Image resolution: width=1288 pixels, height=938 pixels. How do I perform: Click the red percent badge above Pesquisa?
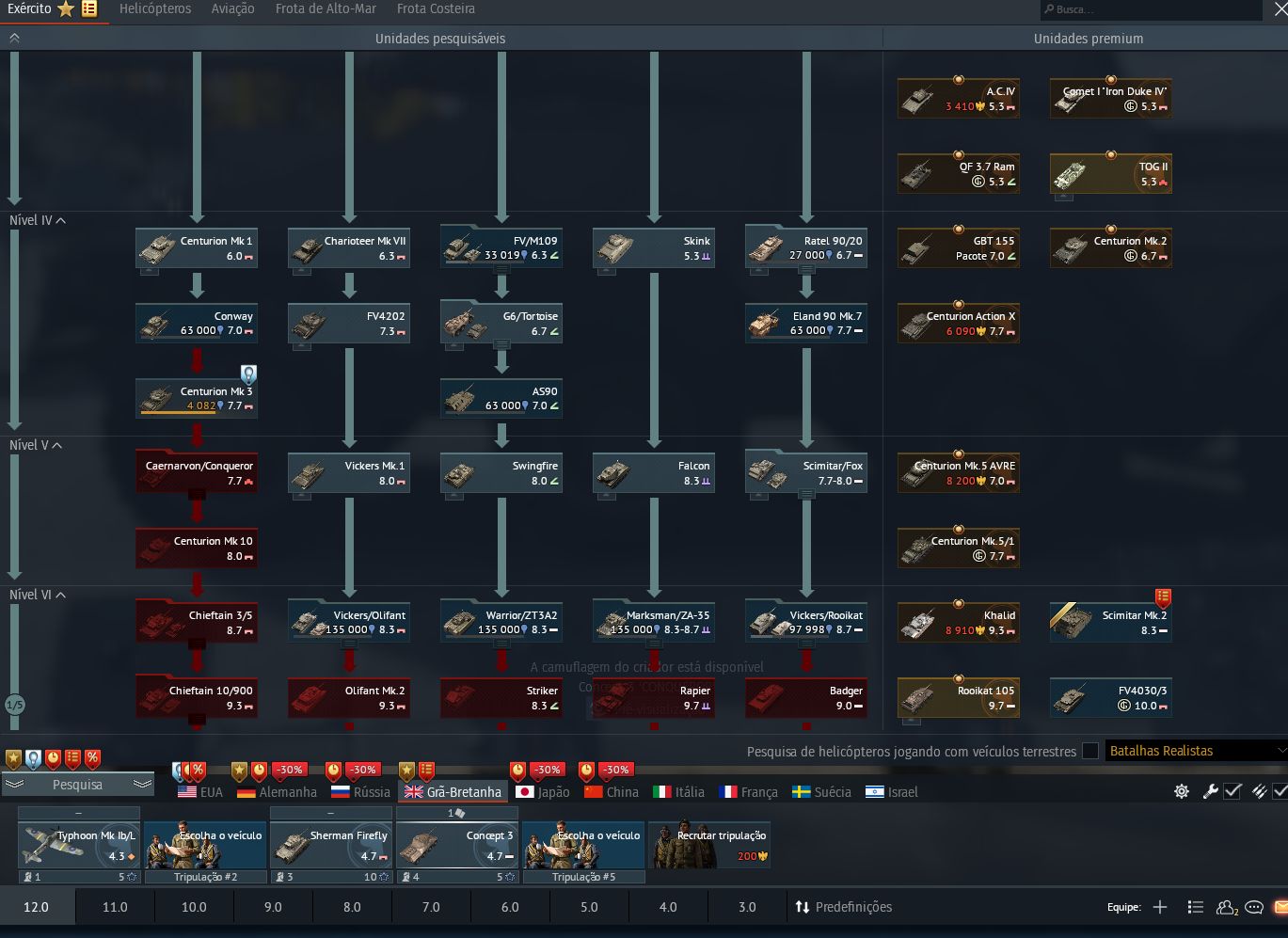coord(92,757)
